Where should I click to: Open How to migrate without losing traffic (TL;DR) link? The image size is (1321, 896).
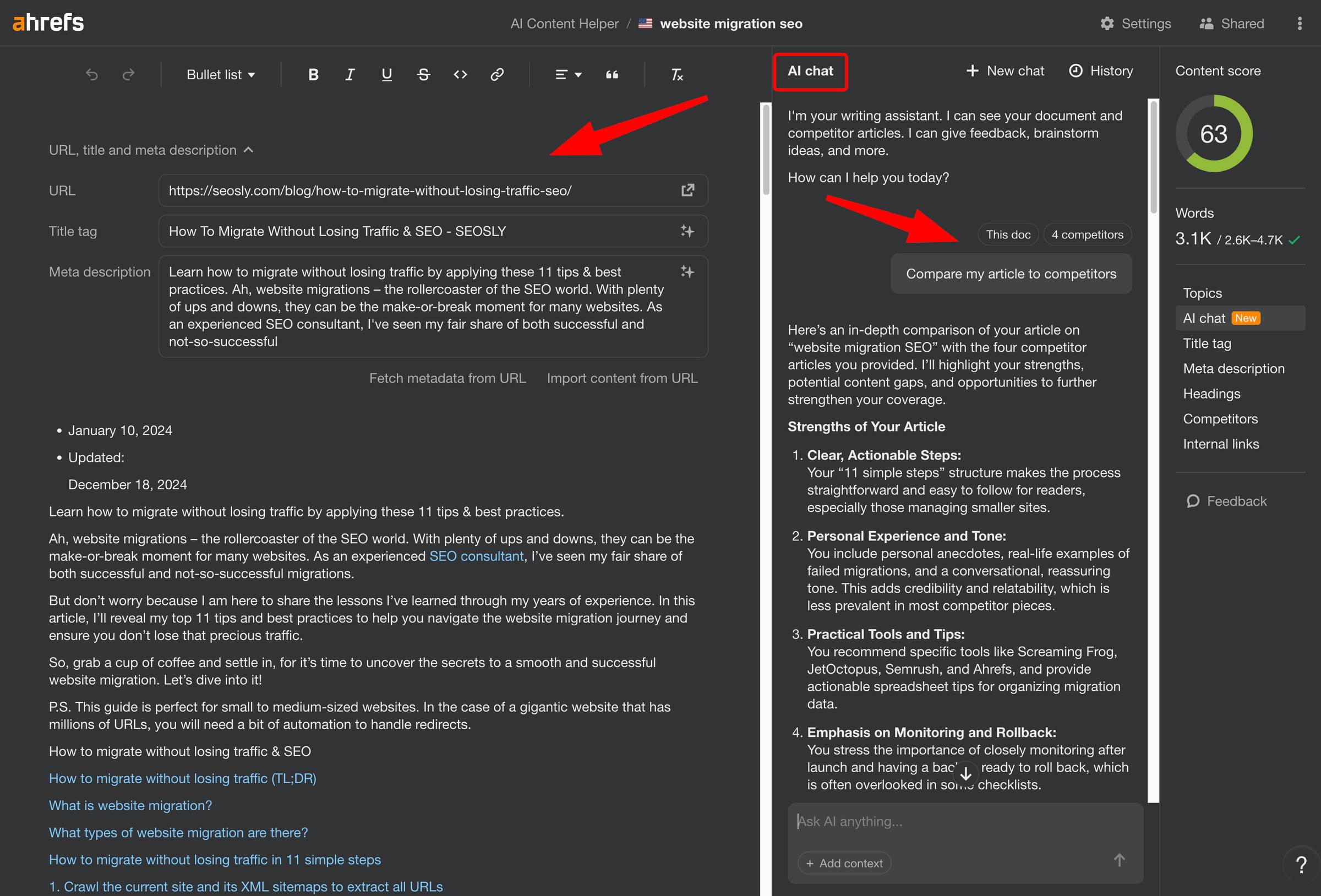(182, 778)
